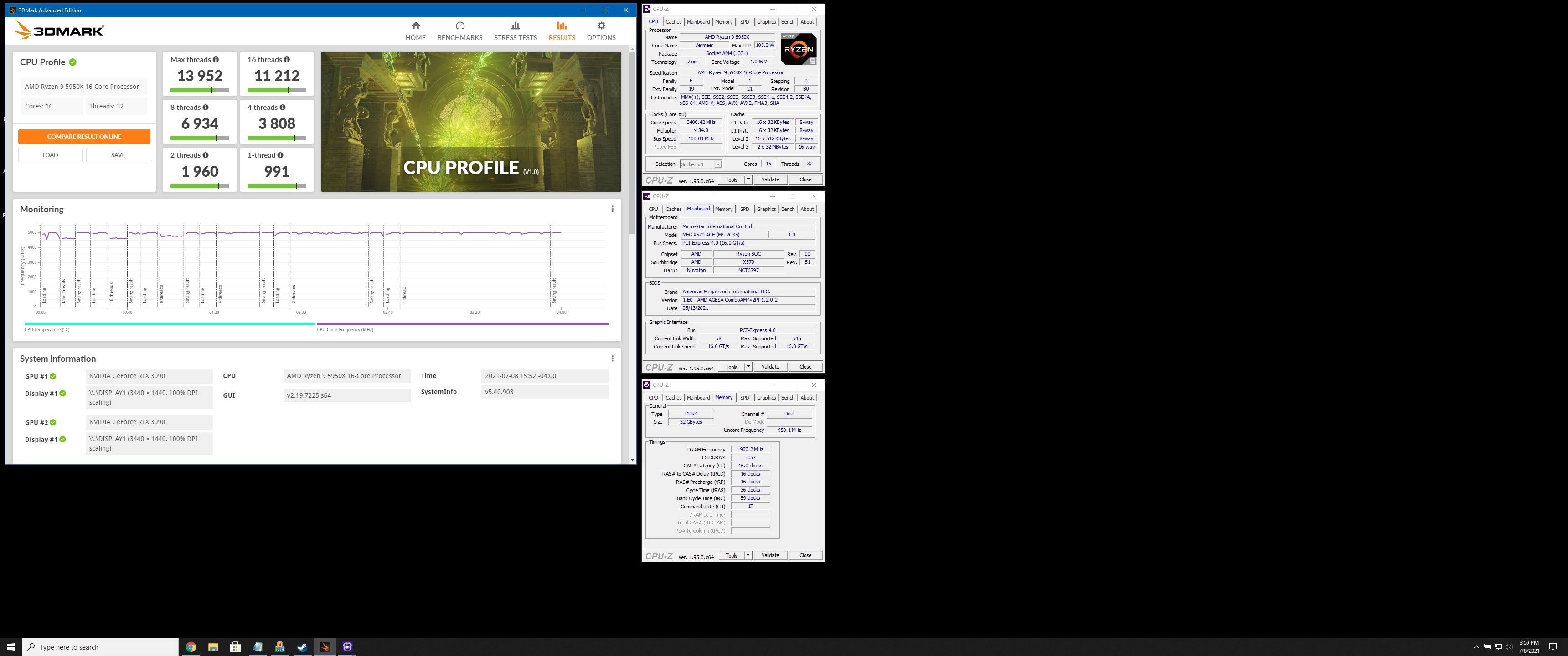
Task: Select the RESULTS section in 3DMark
Action: coord(561,31)
